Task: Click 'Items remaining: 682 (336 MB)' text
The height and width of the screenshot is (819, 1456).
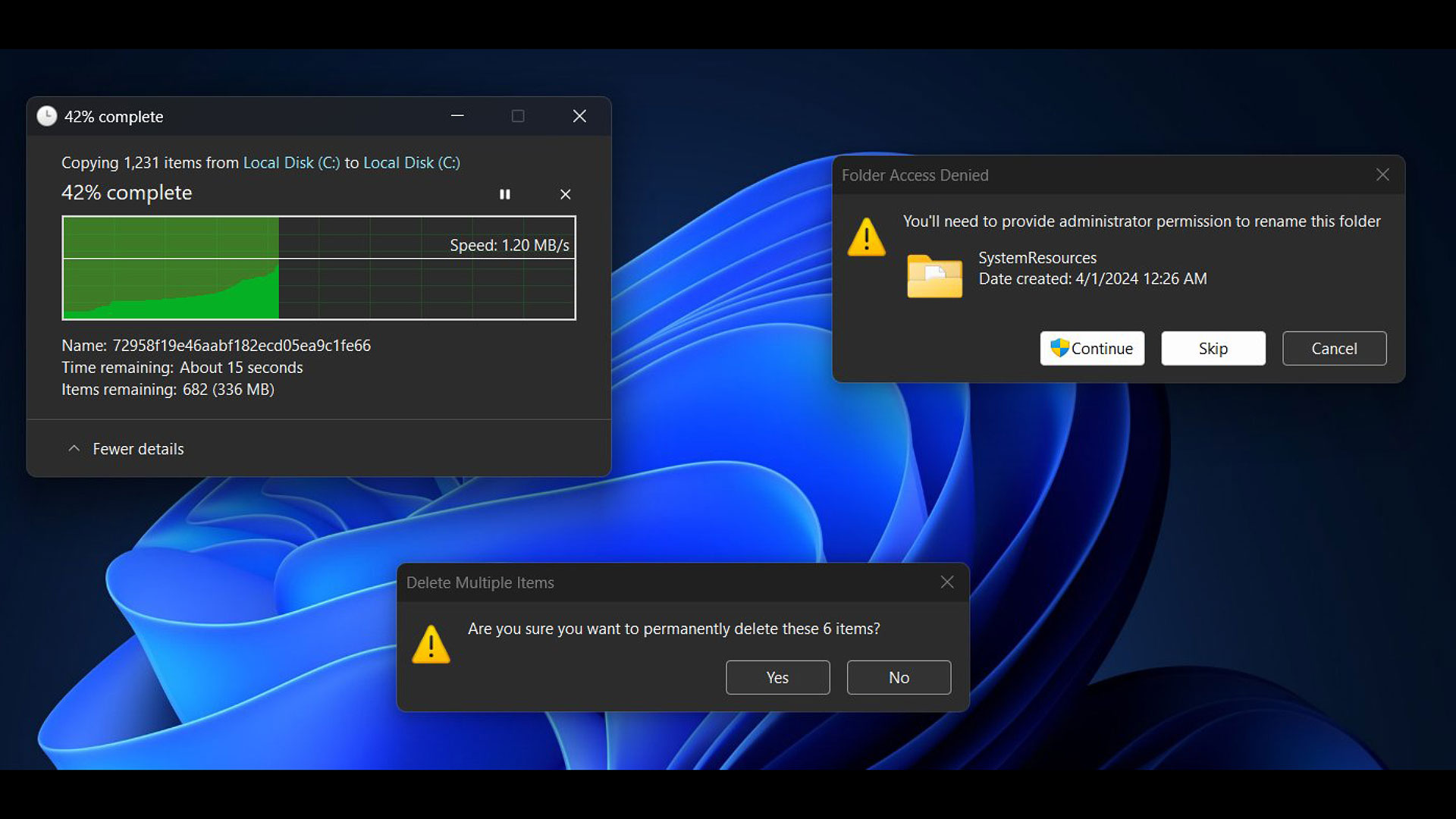Action: 168,390
